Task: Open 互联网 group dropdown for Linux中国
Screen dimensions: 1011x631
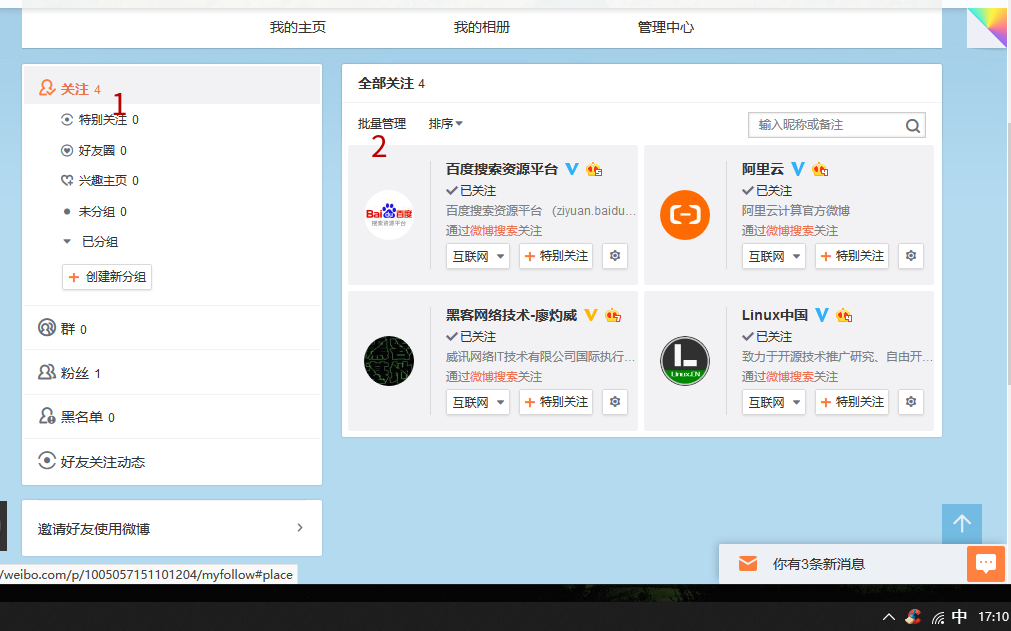Action: point(774,402)
